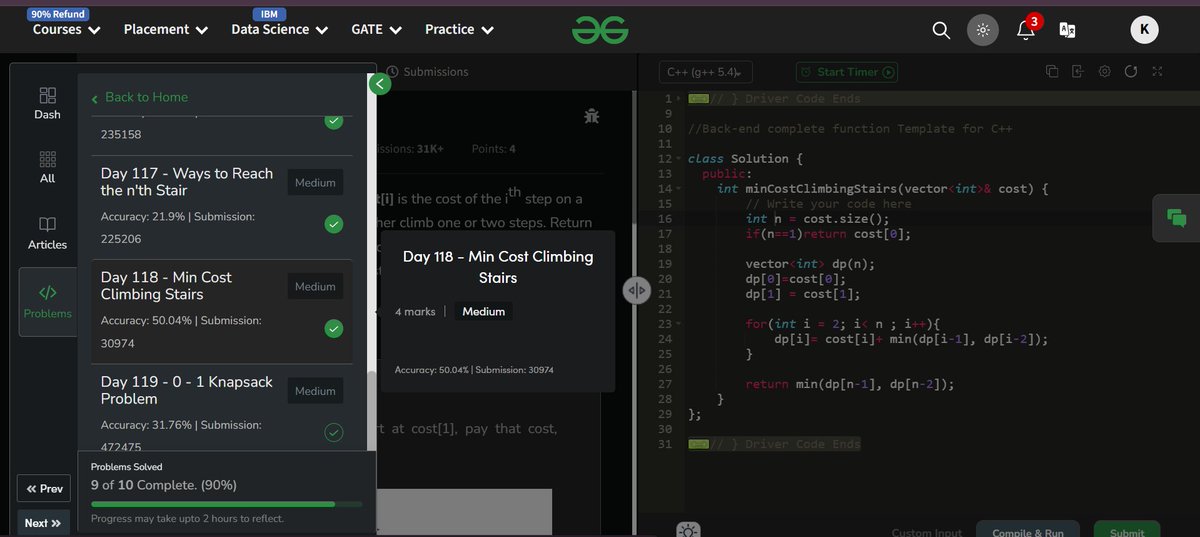1200x537 pixels.
Task: Open the language translate icon
Action: click(x=1068, y=30)
